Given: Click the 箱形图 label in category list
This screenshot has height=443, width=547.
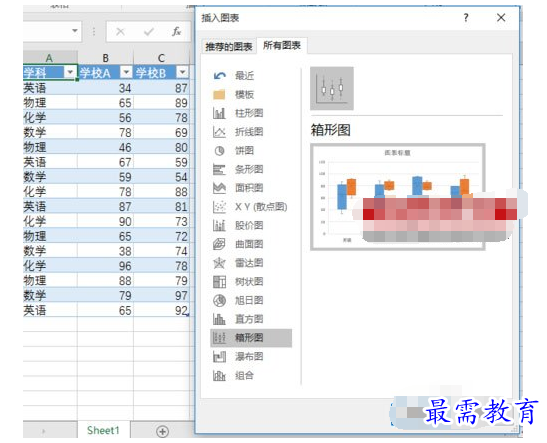Looking at the screenshot, I should [249, 338].
